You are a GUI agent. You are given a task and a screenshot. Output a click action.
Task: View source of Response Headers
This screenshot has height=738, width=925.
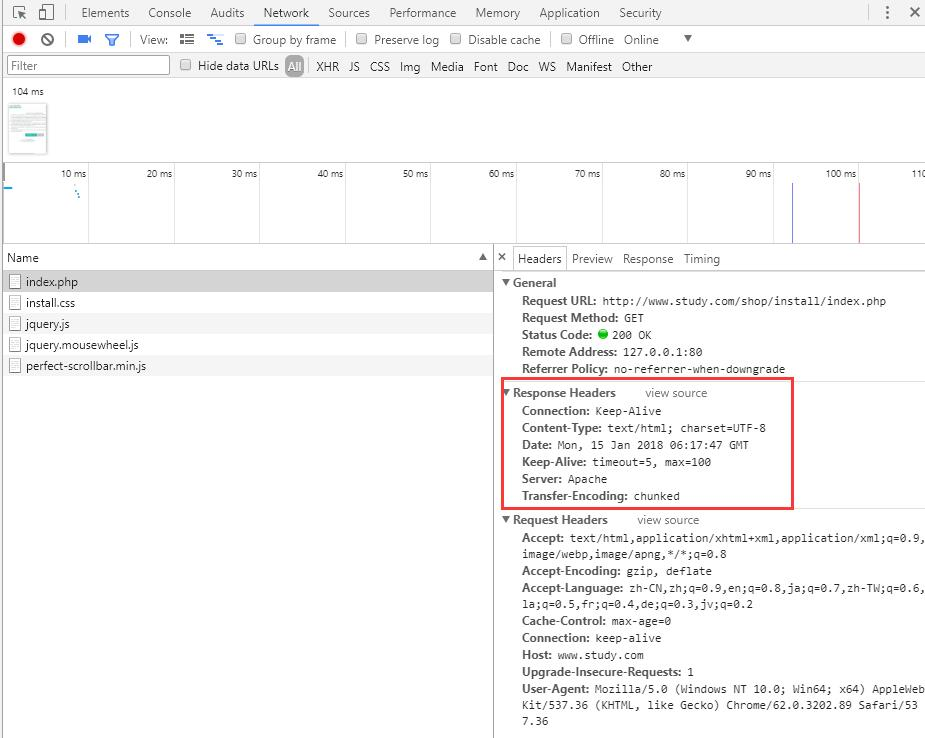(676, 393)
